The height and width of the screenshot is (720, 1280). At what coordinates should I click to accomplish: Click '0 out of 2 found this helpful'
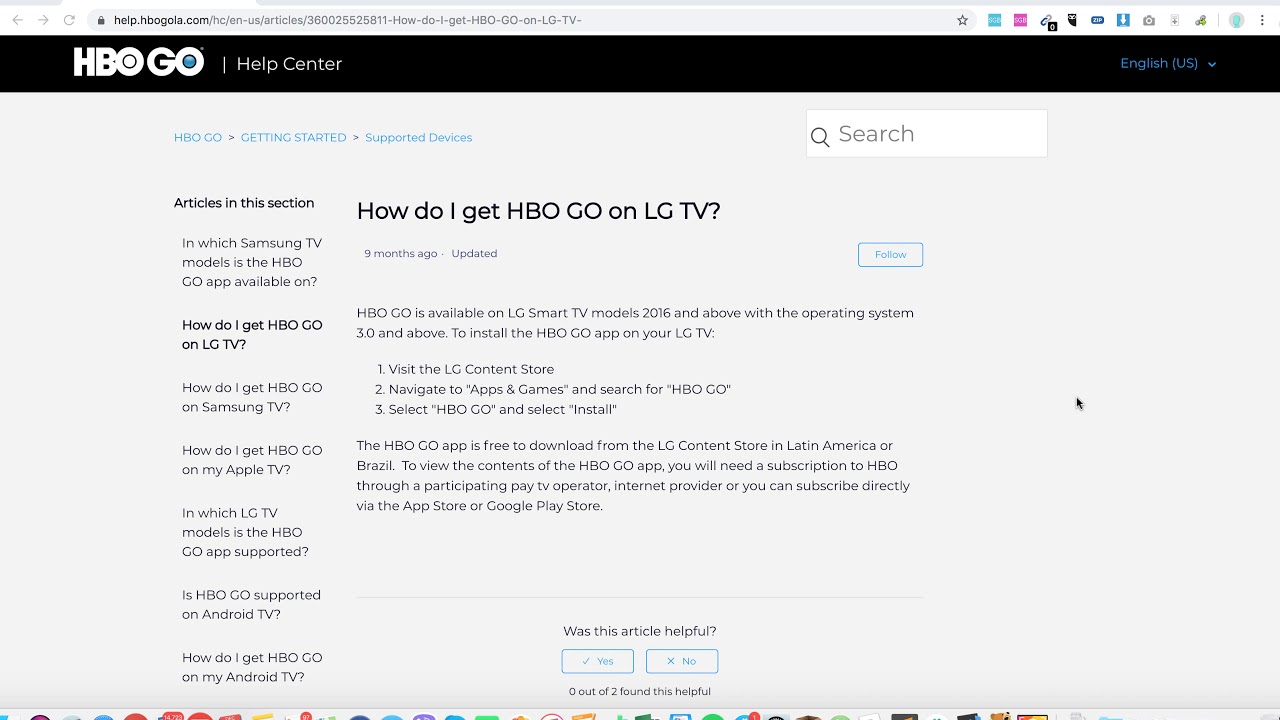coord(640,691)
